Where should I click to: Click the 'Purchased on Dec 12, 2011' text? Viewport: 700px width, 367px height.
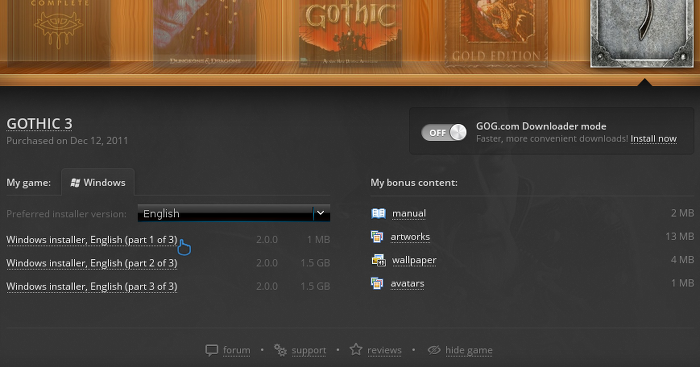pyautogui.click(x=67, y=141)
